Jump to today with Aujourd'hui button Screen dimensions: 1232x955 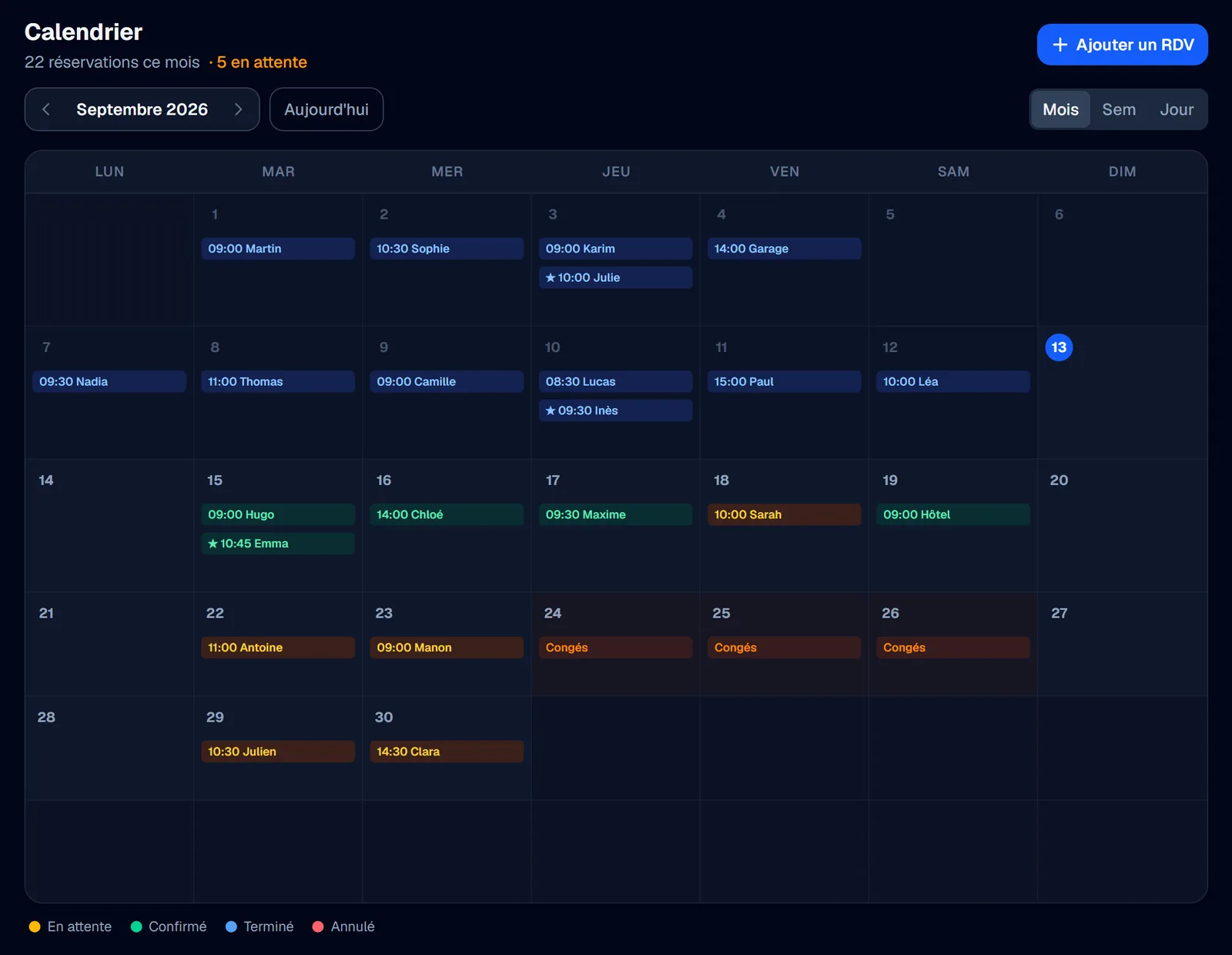[326, 109]
